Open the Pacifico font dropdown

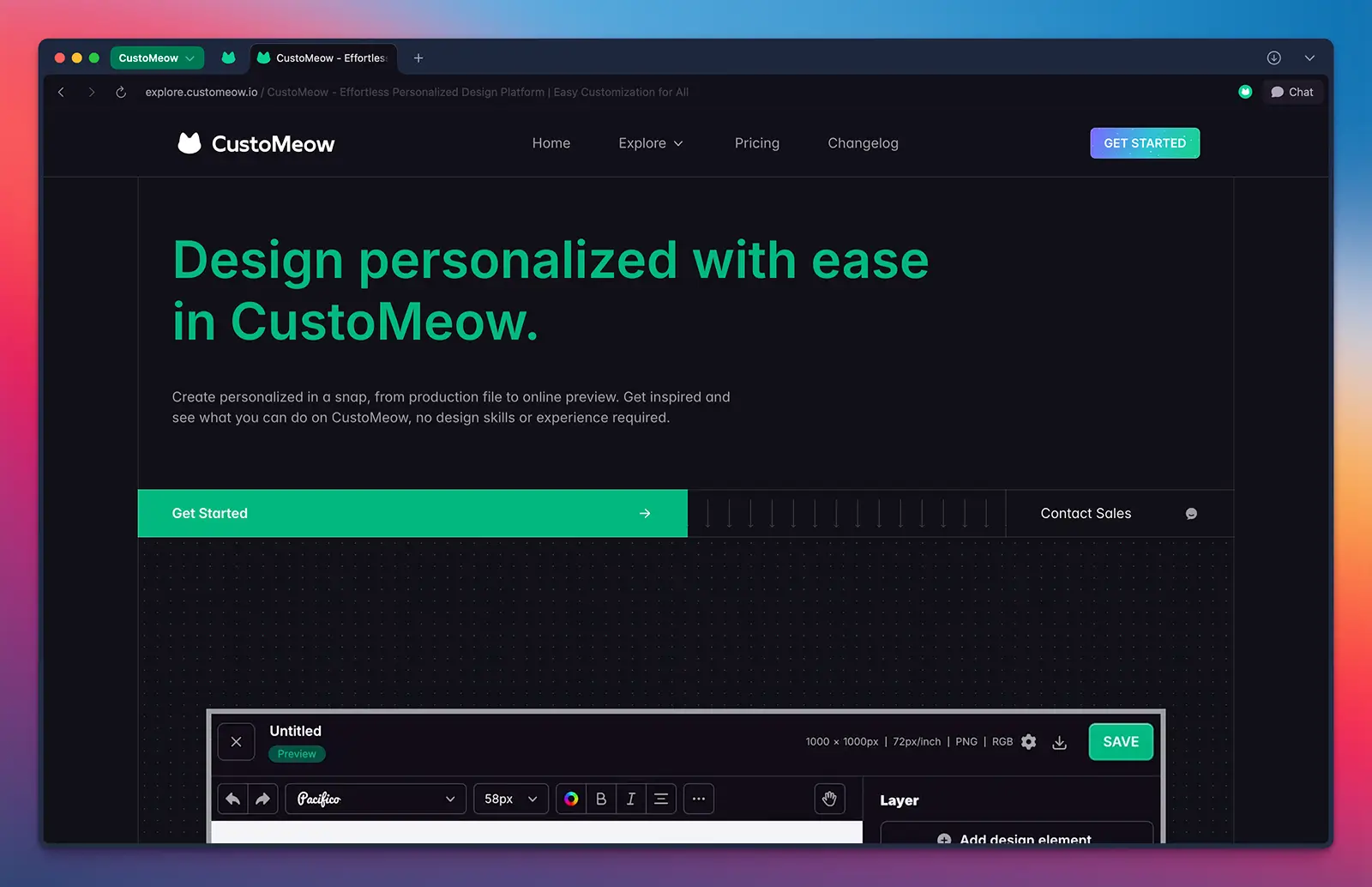[x=376, y=799]
